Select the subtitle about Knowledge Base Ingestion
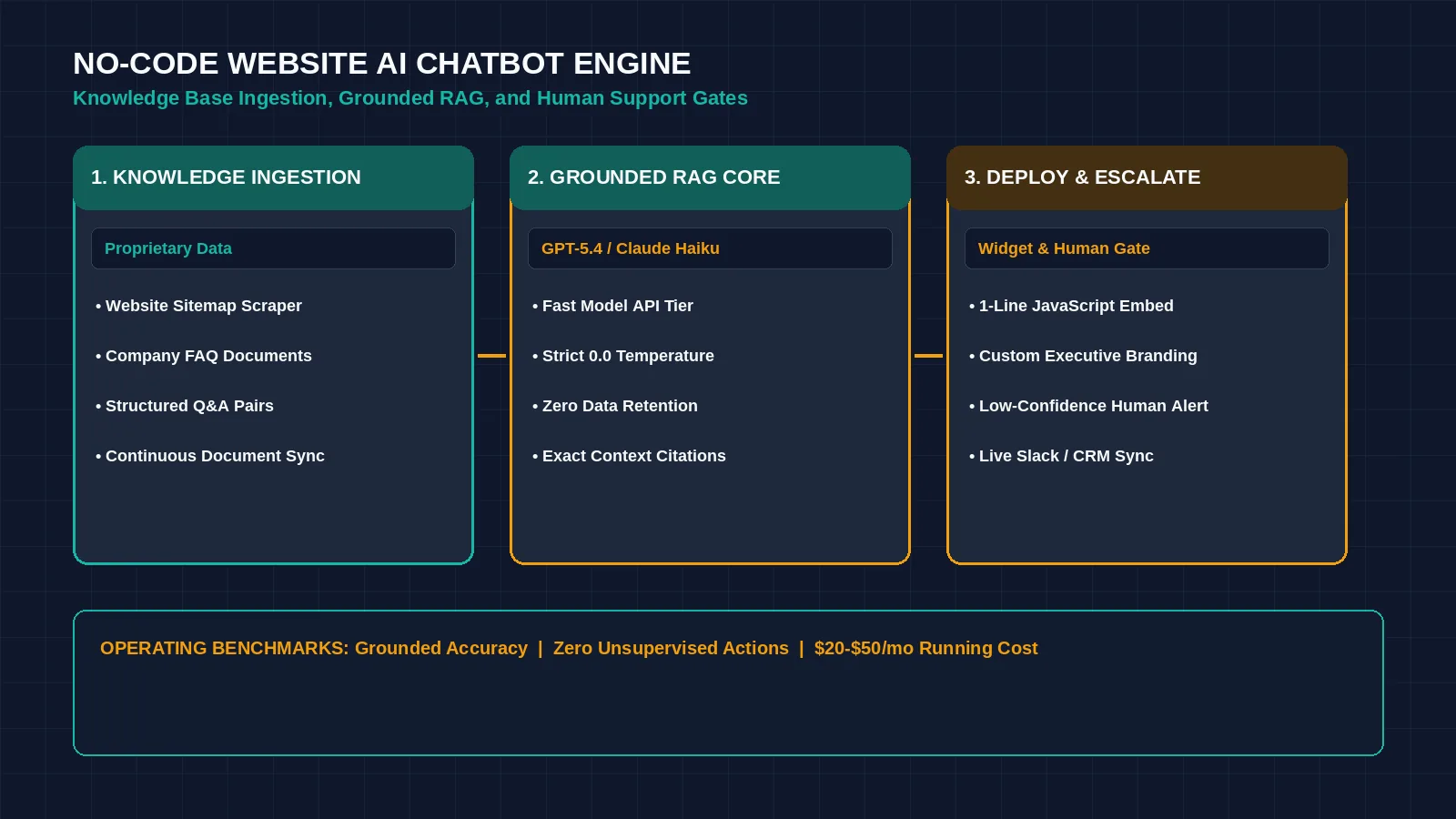Viewport: 1456px width, 819px height. pos(410,98)
